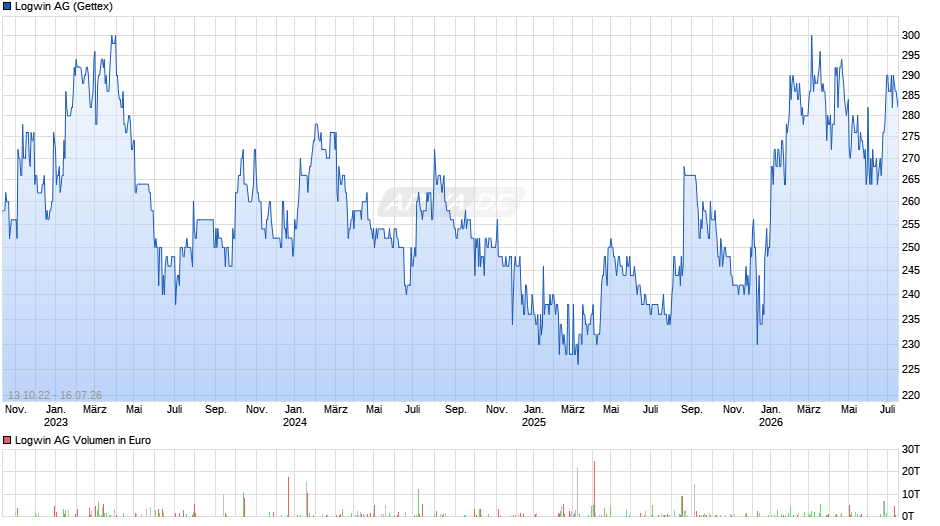
Task: Click the 260 price axis label
Action: [x=911, y=202]
